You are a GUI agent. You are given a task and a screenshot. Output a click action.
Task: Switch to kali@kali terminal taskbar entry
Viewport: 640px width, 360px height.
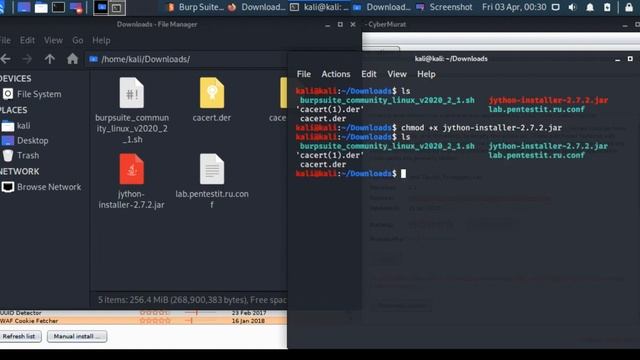[x=320, y=7]
